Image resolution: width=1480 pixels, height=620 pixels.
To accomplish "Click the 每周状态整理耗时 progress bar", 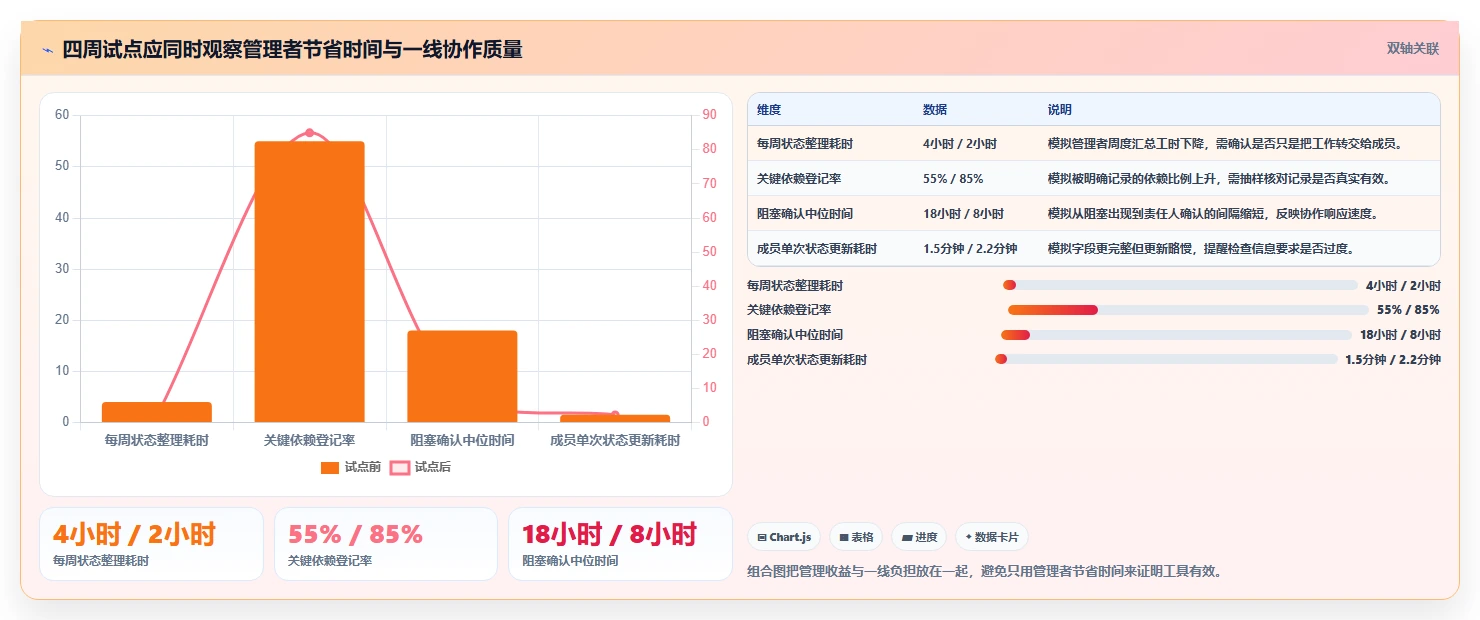I will coord(1180,286).
